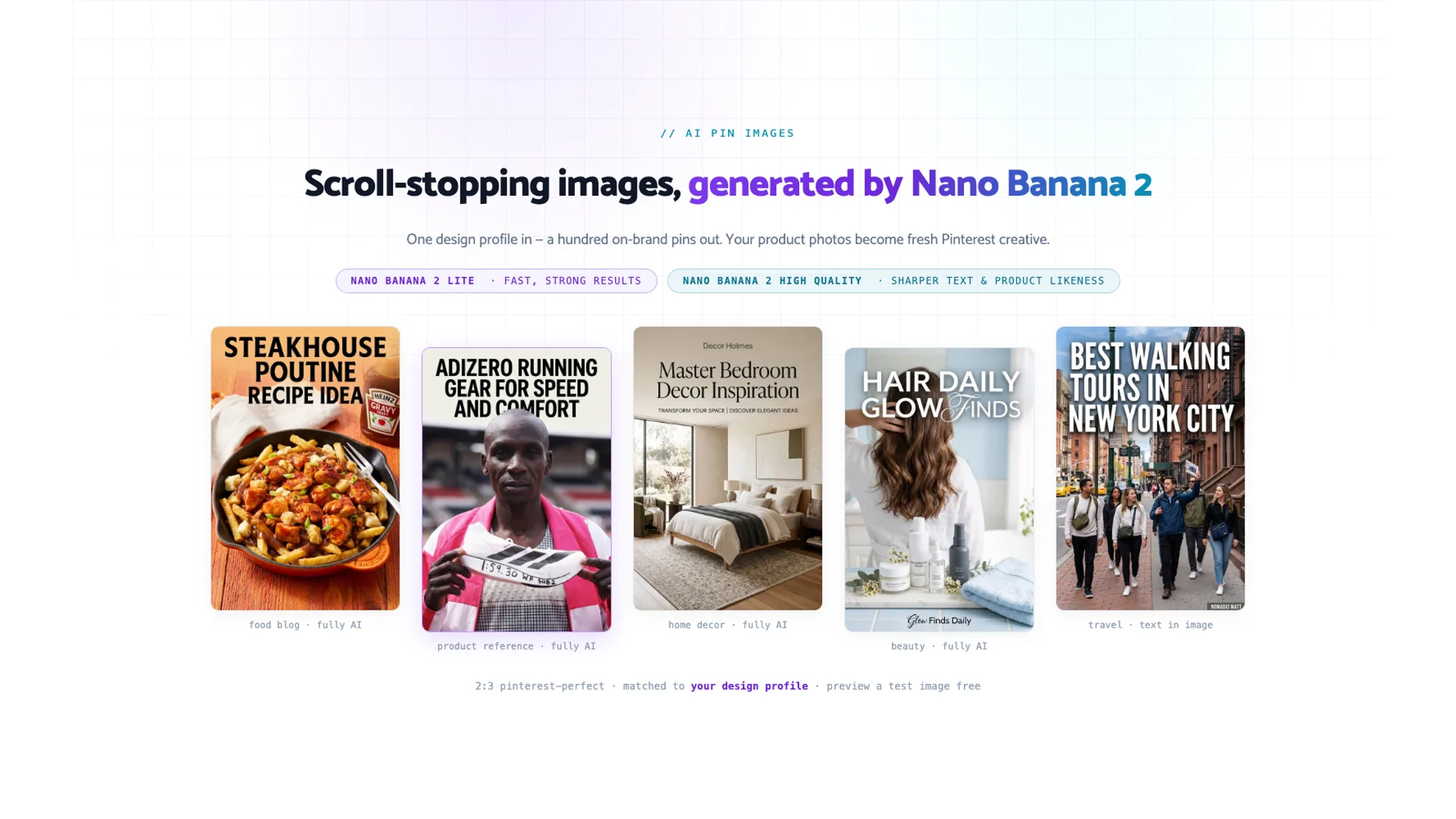Screen dimensions: 1456x819
Task: Click the 'home decor · fully AI' caption
Action: point(727,625)
